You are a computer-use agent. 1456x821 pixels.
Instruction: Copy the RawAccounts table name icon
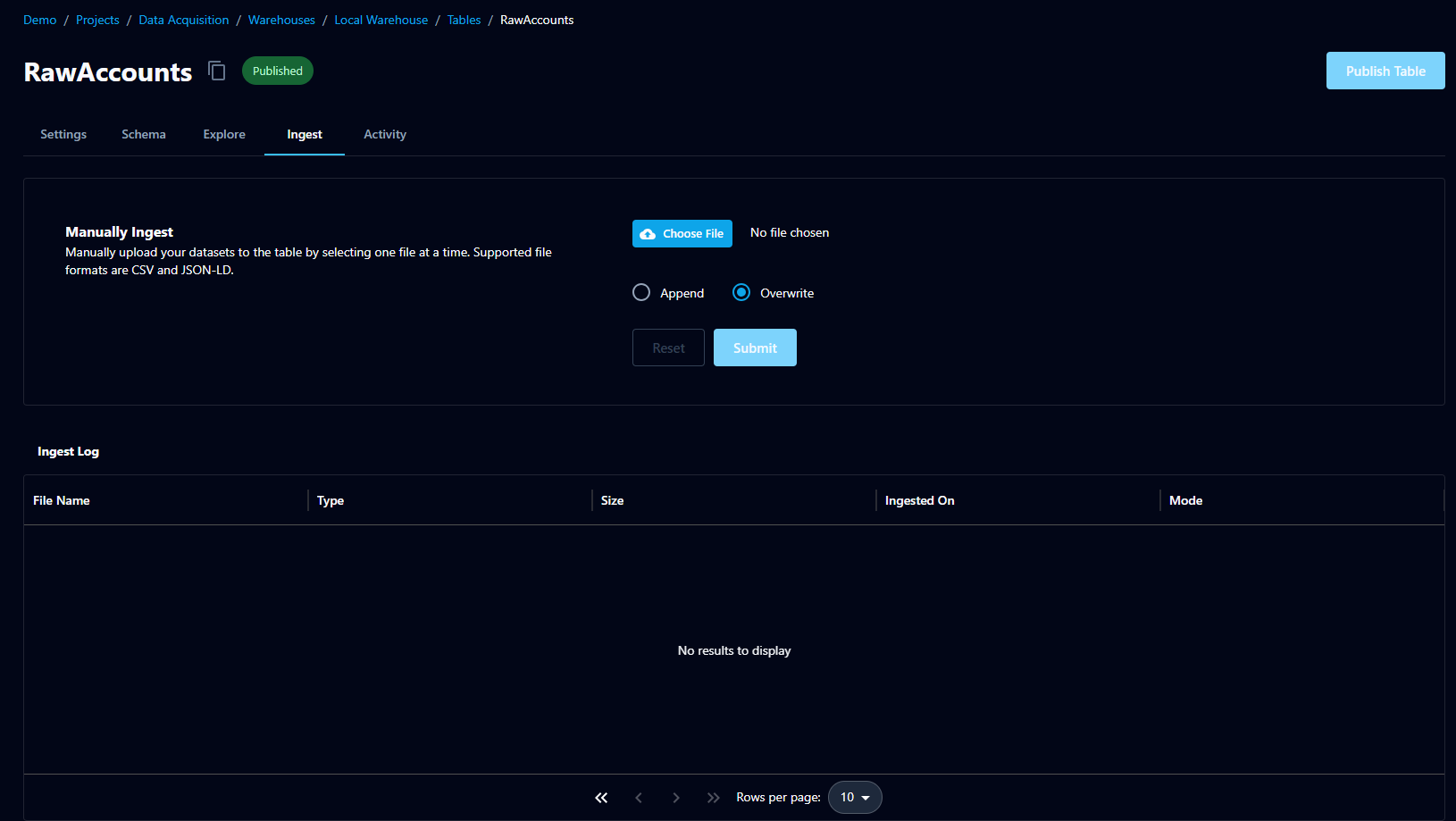coord(217,71)
